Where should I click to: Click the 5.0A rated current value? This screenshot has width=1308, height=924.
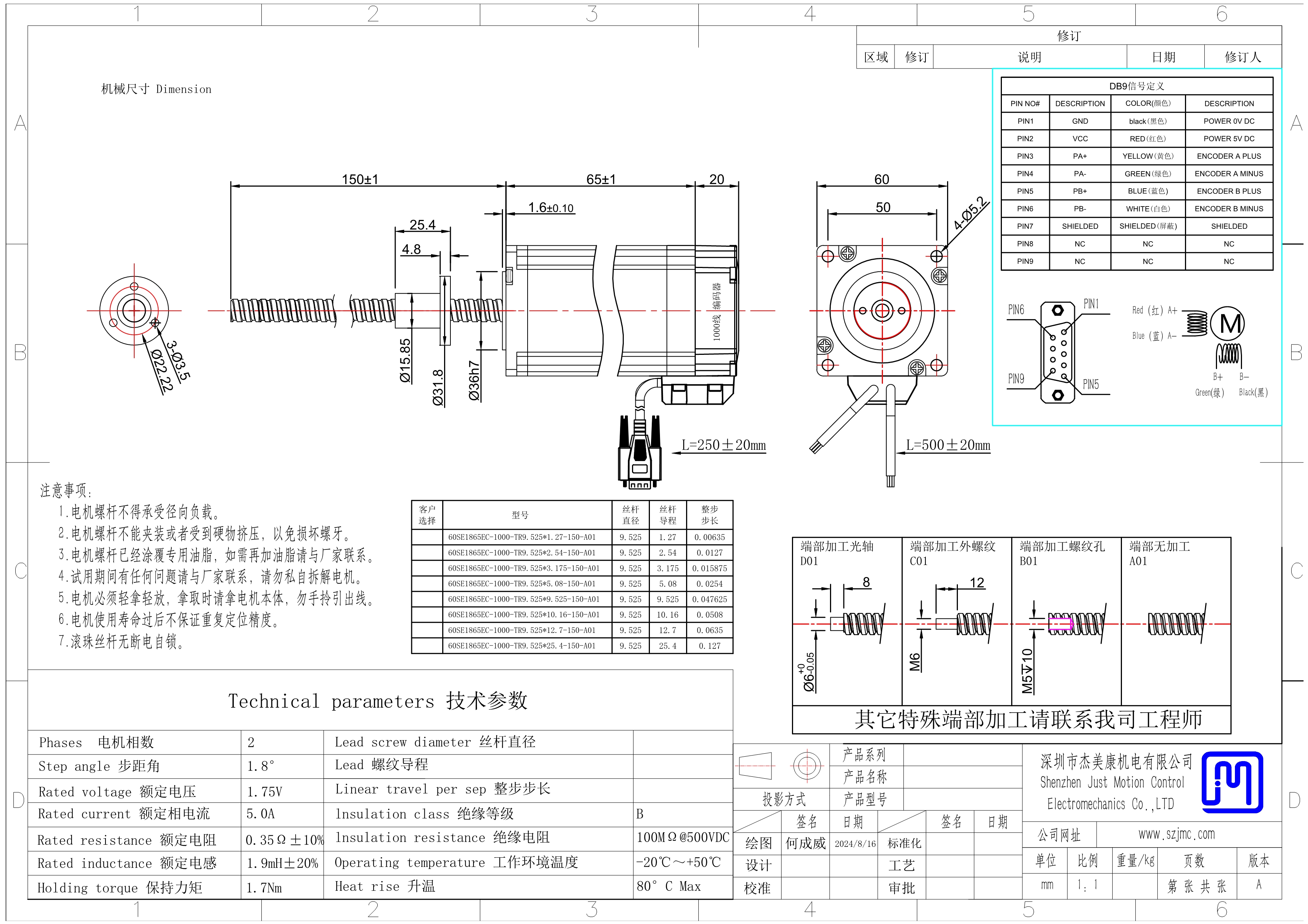coord(260,814)
